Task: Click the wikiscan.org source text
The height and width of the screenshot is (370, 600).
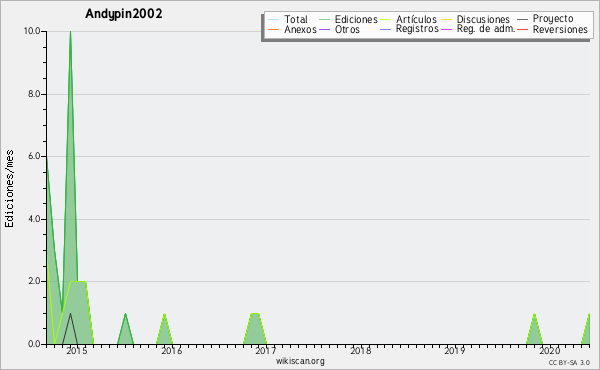Action: [300, 361]
